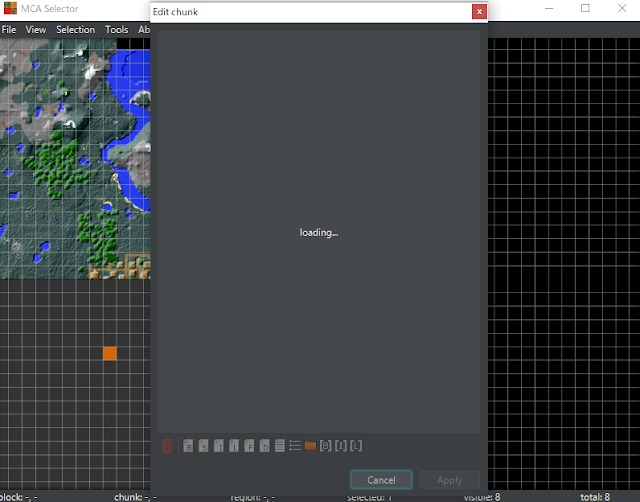The width and height of the screenshot is (640, 502).
Task: Maximize the MCA Selector window
Action: [585, 8]
